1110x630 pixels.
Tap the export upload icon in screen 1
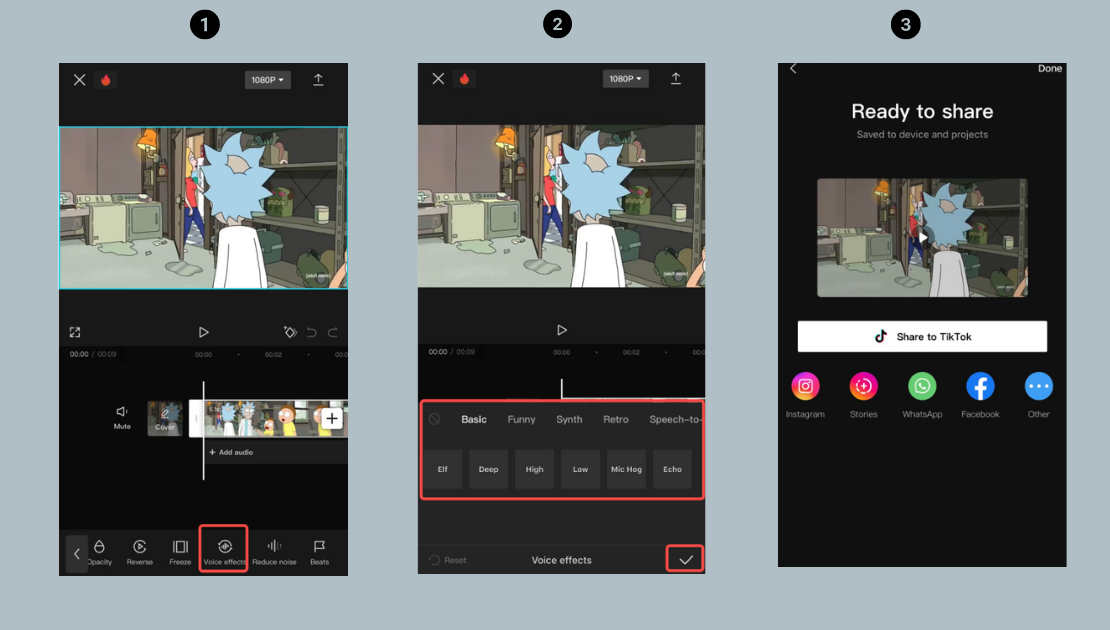coord(319,80)
